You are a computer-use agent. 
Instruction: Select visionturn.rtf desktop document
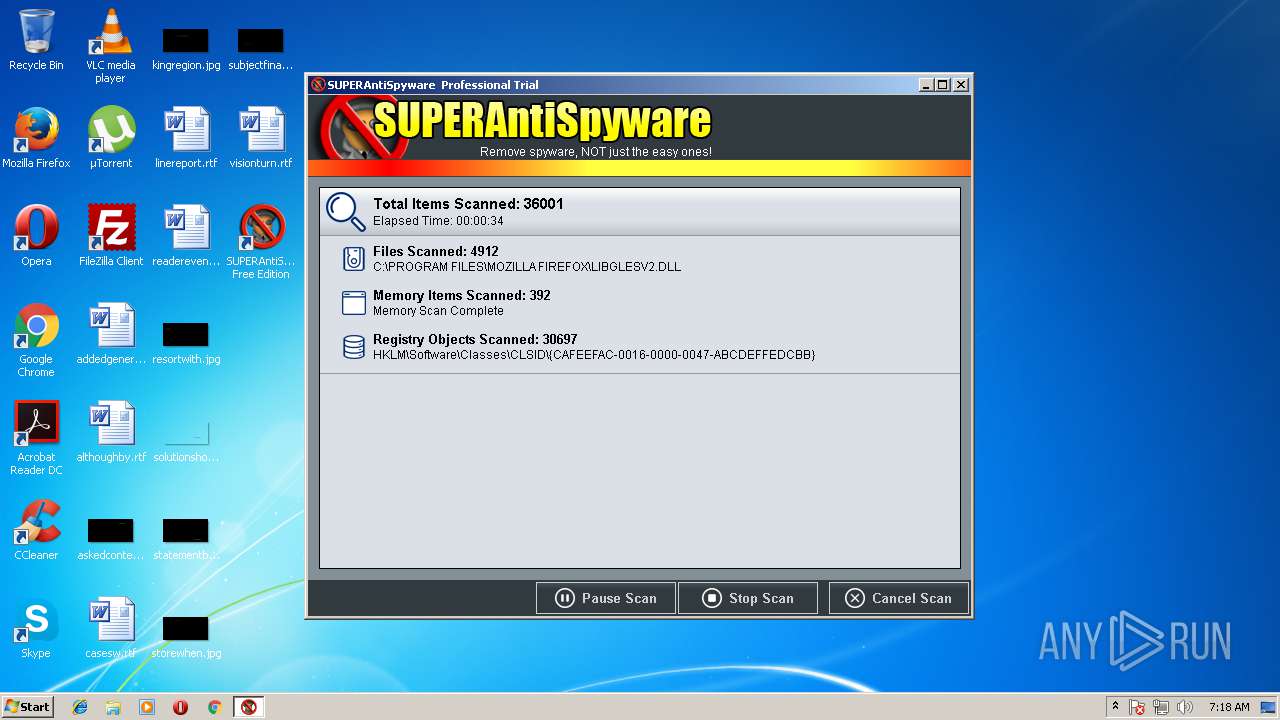[x=261, y=138]
